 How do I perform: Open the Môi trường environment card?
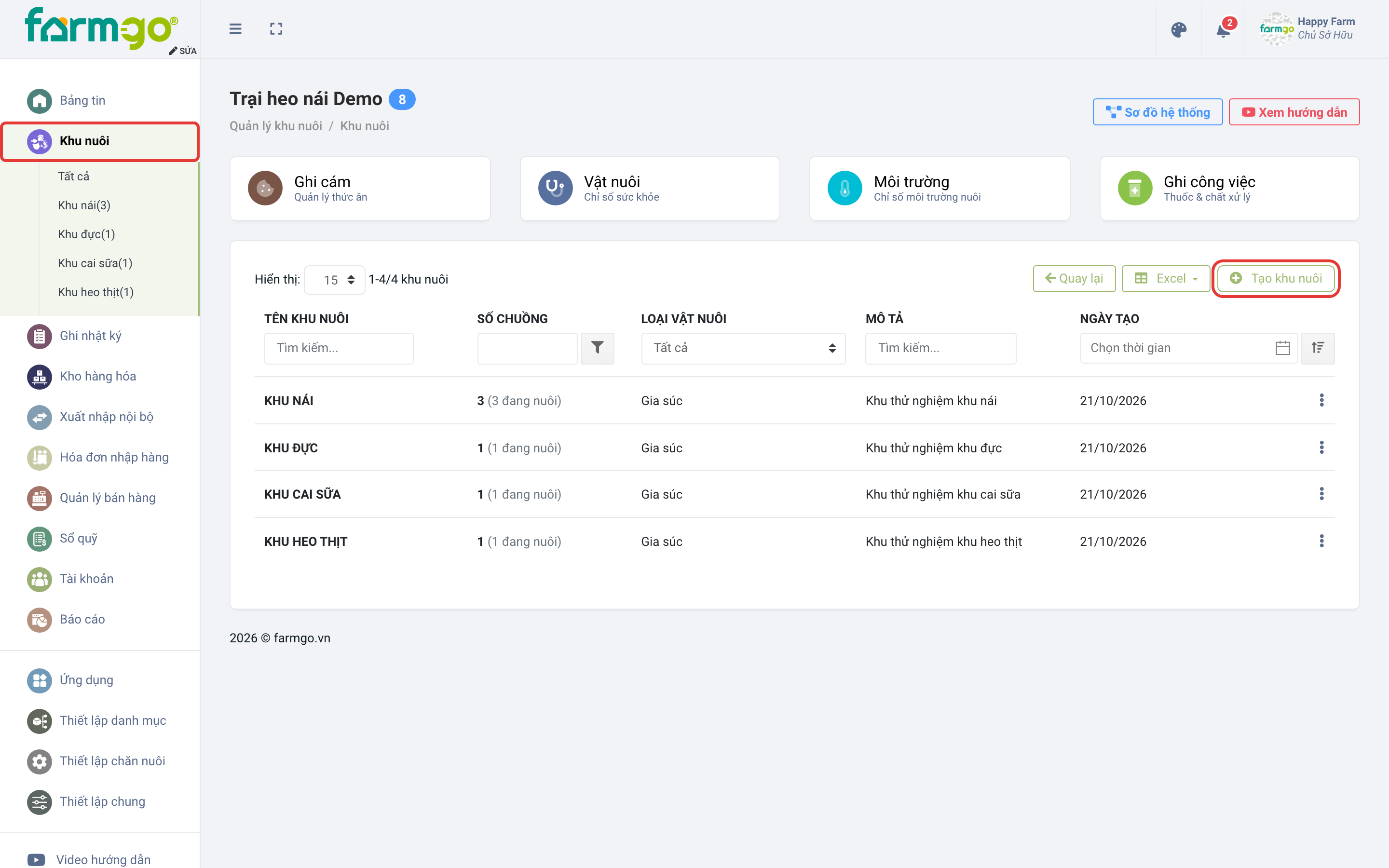click(940, 188)
